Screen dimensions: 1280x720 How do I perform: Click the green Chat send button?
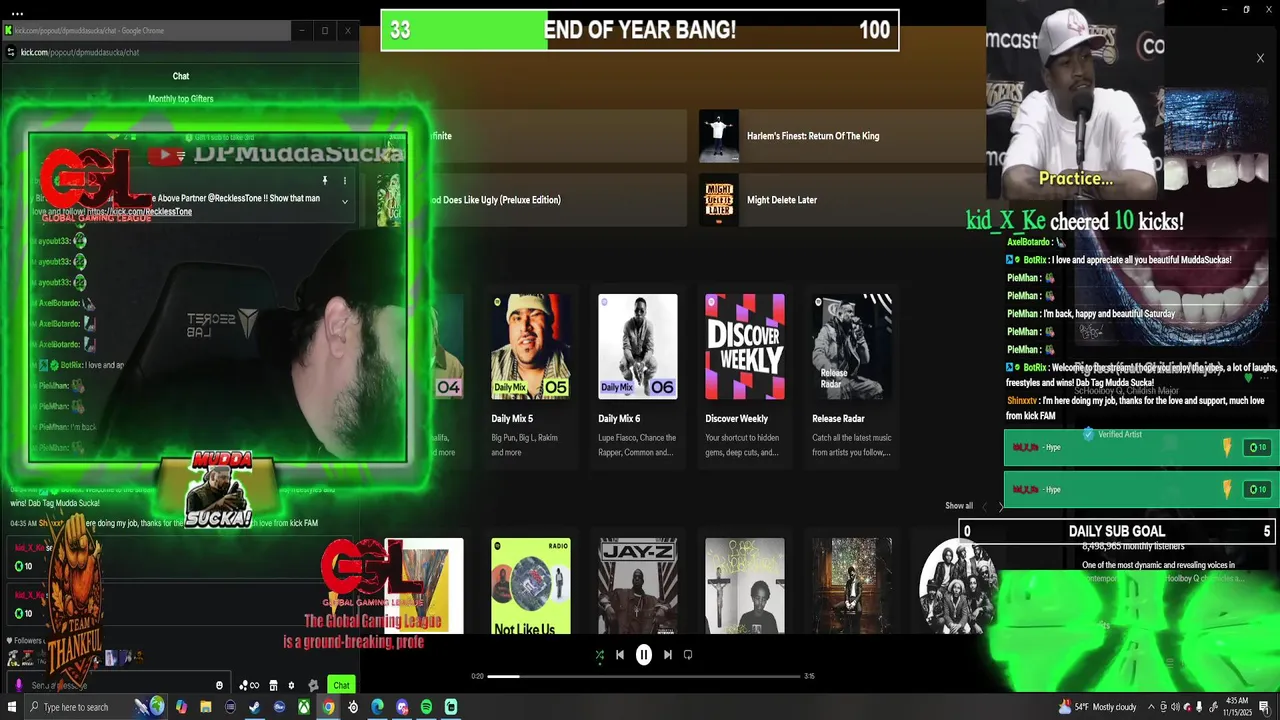tap(341, 685)
